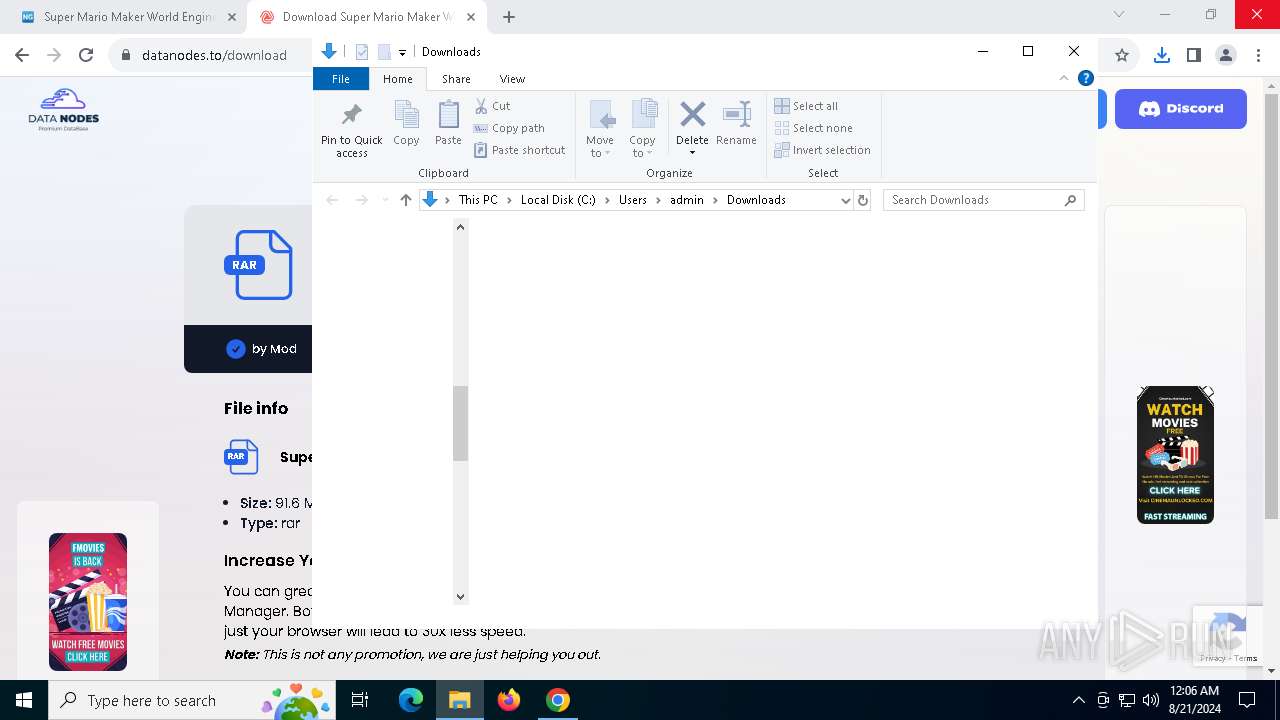Open the Move to menu button
Viewport: 1280px width, 720px height.
[600, 128]
